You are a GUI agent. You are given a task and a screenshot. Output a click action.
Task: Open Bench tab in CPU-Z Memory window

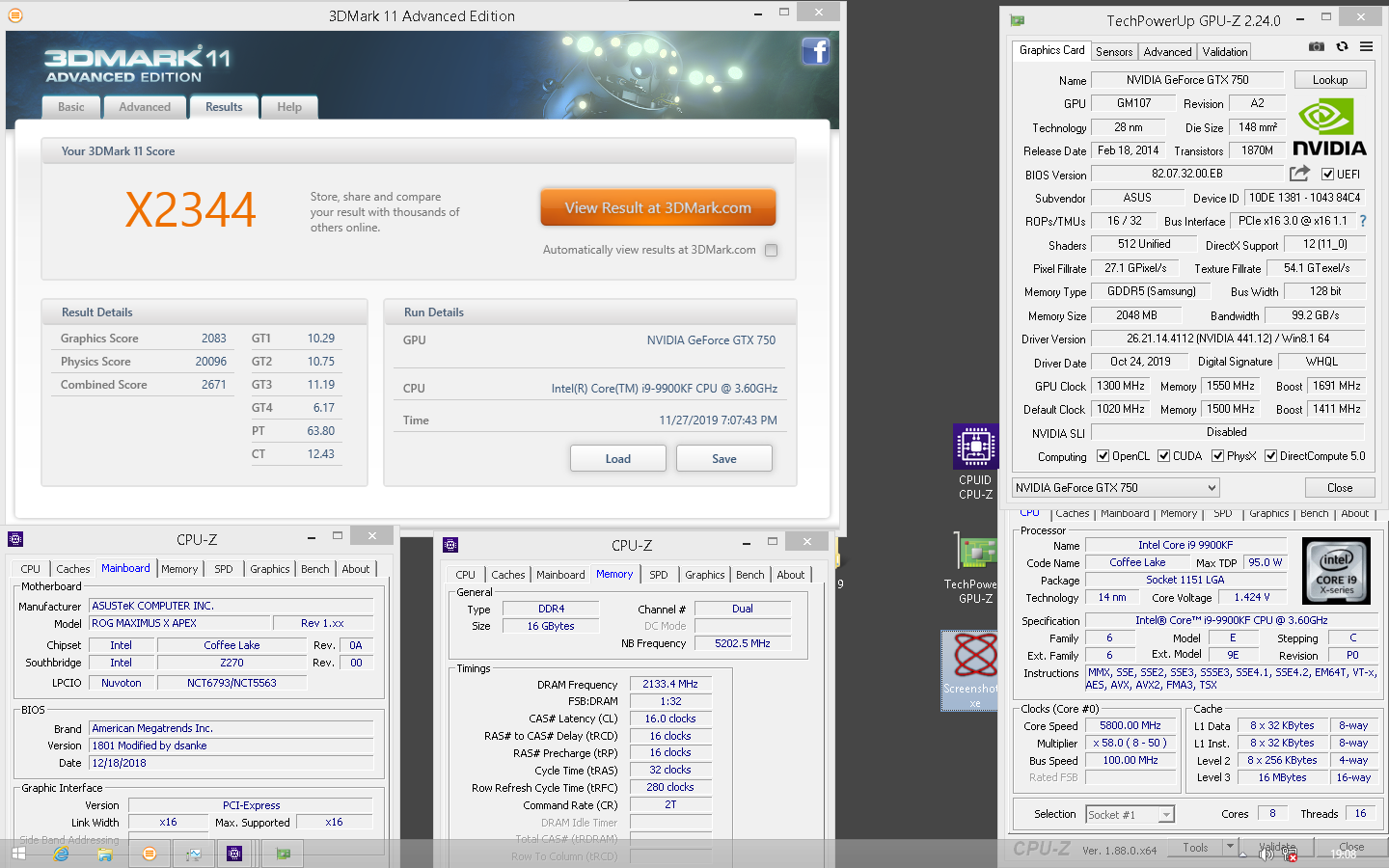pyautogui.click(x=749, y=575)
